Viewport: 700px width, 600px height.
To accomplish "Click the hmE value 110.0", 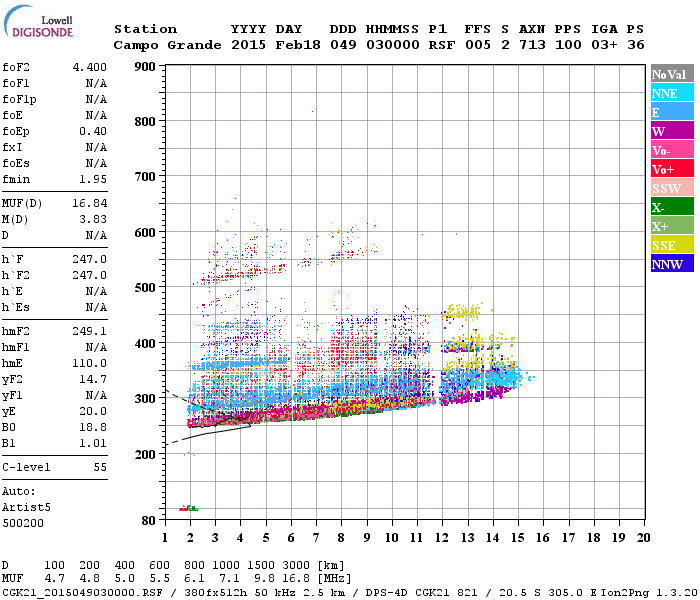I will [90, 363].
